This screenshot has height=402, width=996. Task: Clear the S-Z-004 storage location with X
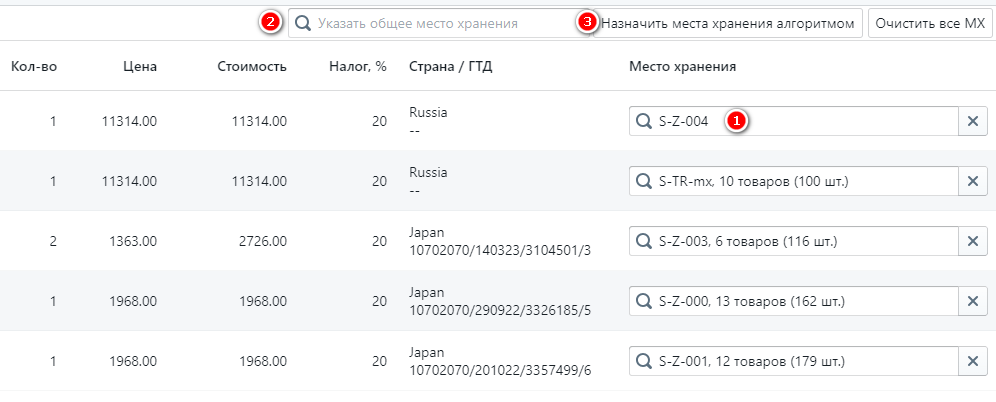(972, 121)
